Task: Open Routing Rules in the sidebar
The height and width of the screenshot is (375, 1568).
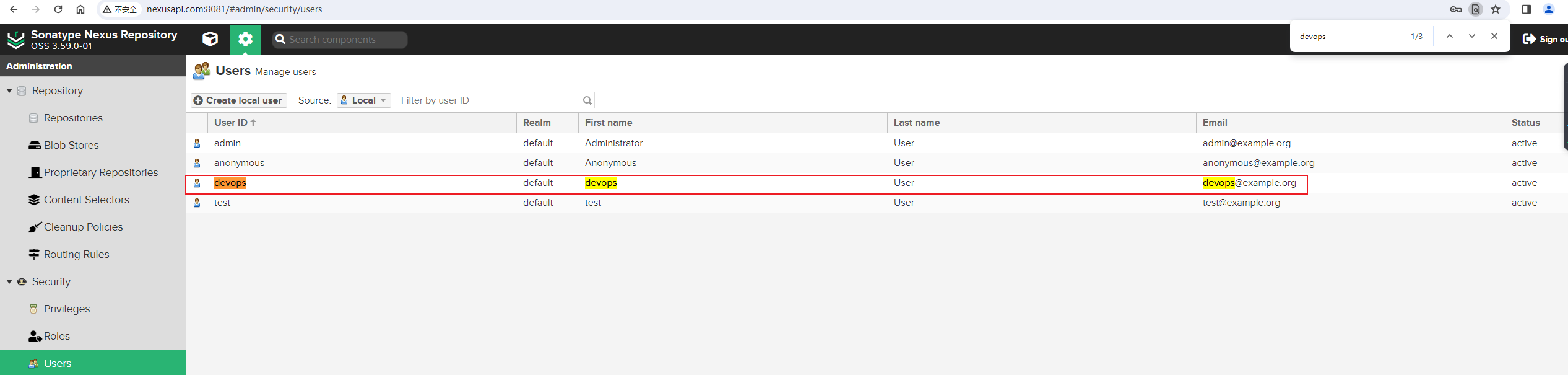Action: 77,254
